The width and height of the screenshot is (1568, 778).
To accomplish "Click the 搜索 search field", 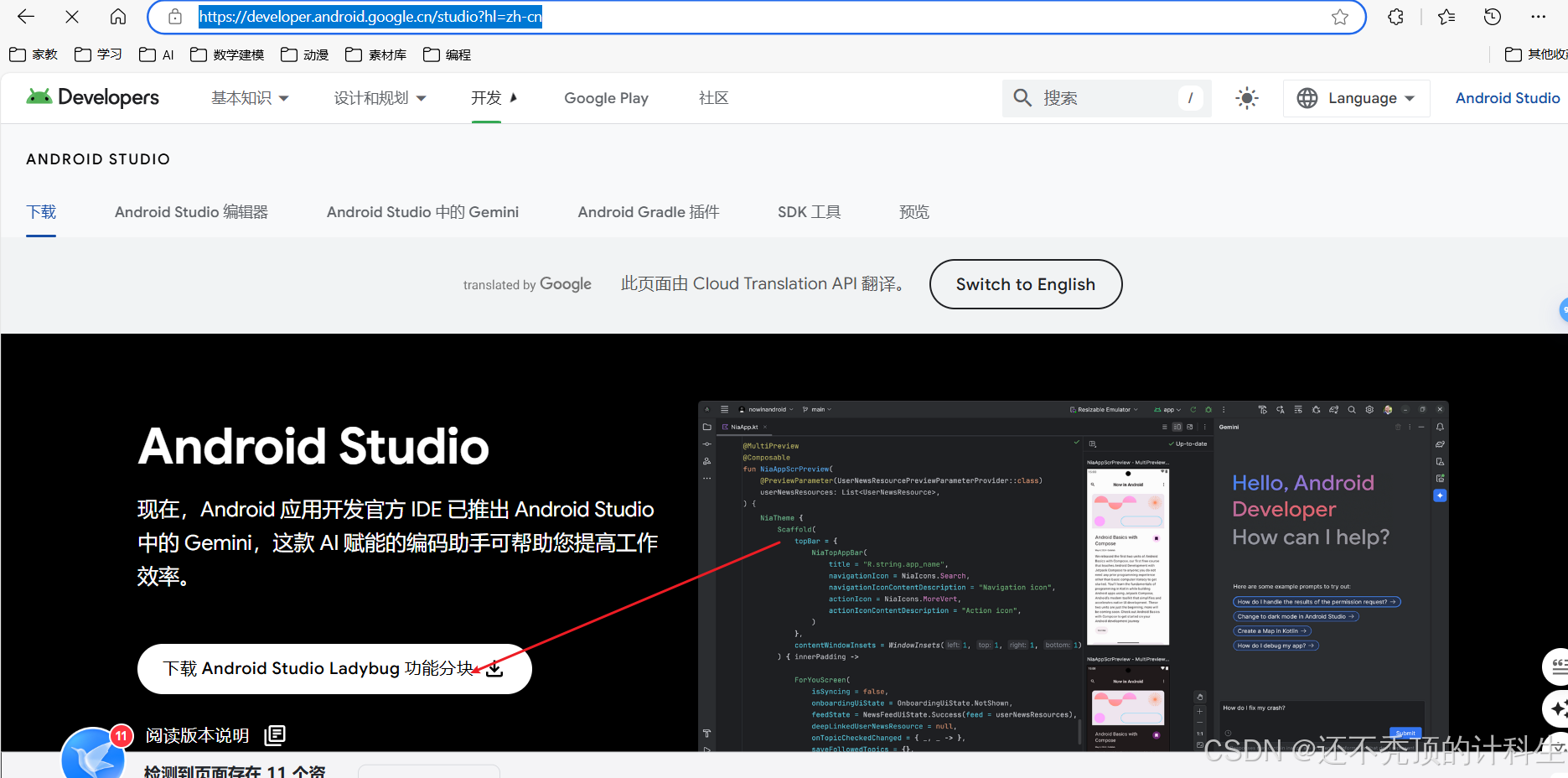I will click(x=1106, y=98).
